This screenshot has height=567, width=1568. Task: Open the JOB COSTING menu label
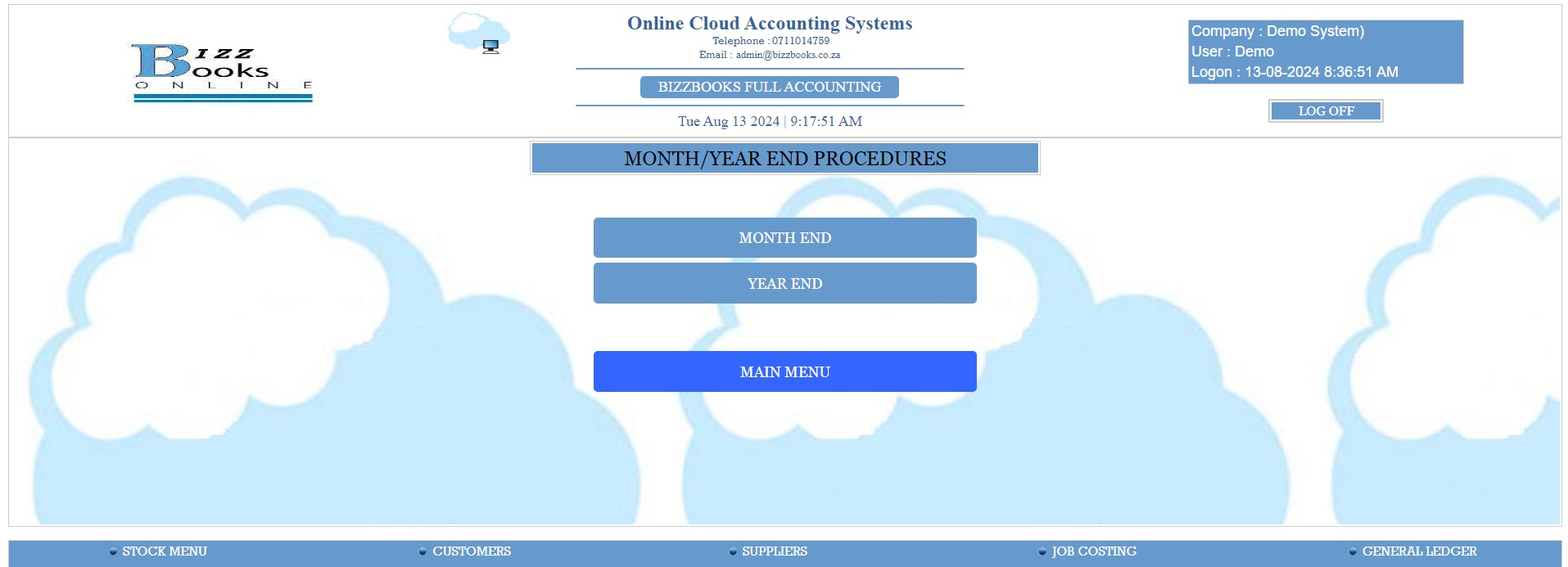pyautogui.click(x=1094, y=551)
